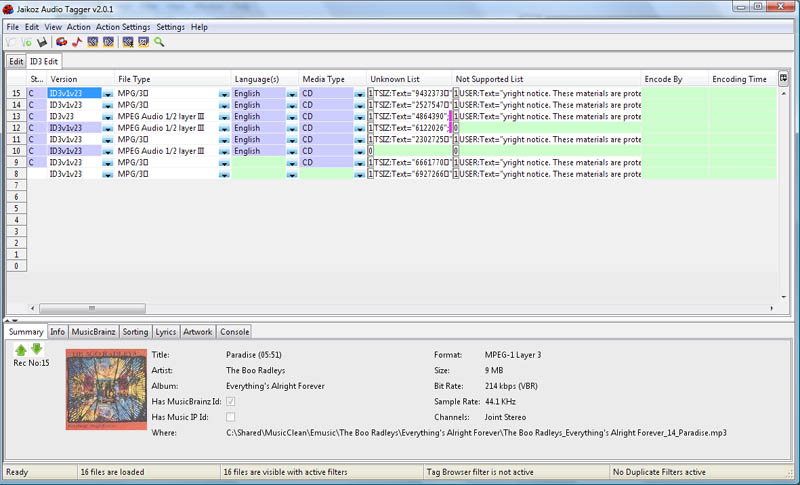Switch to the Artwork tab

197,331
